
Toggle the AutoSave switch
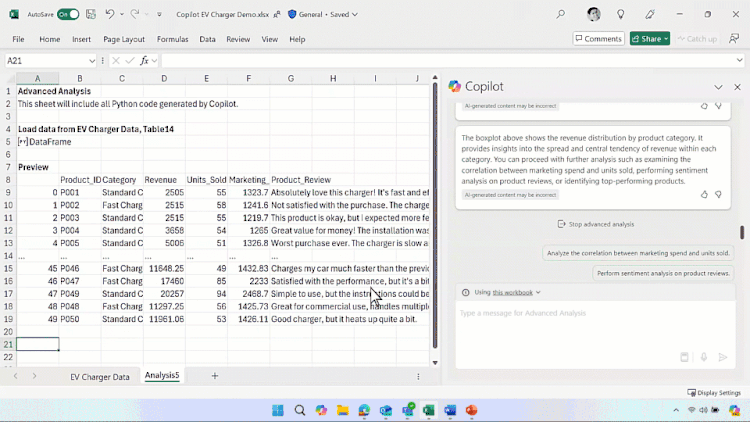tap(67, 14)
